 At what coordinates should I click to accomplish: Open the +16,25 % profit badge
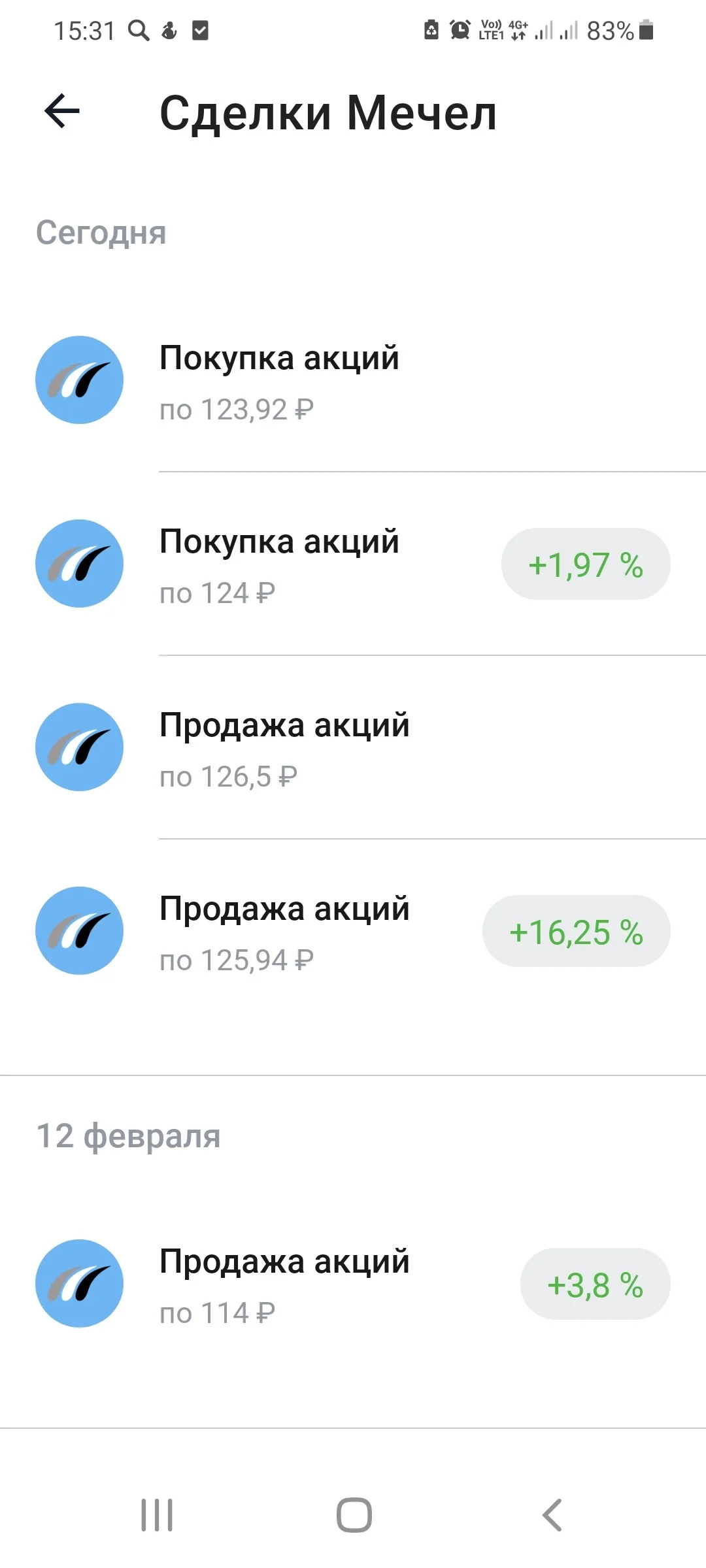tap(577, 931)
